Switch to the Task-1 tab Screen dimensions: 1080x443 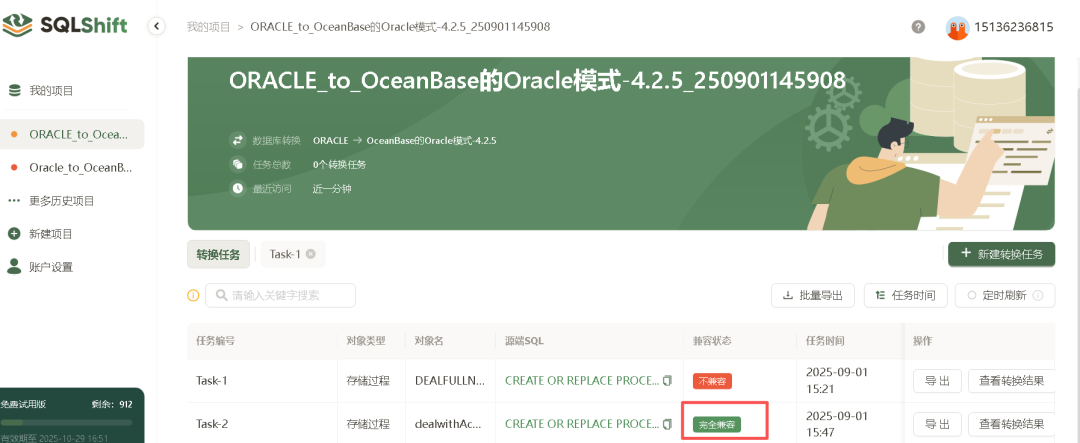point(284,254)
